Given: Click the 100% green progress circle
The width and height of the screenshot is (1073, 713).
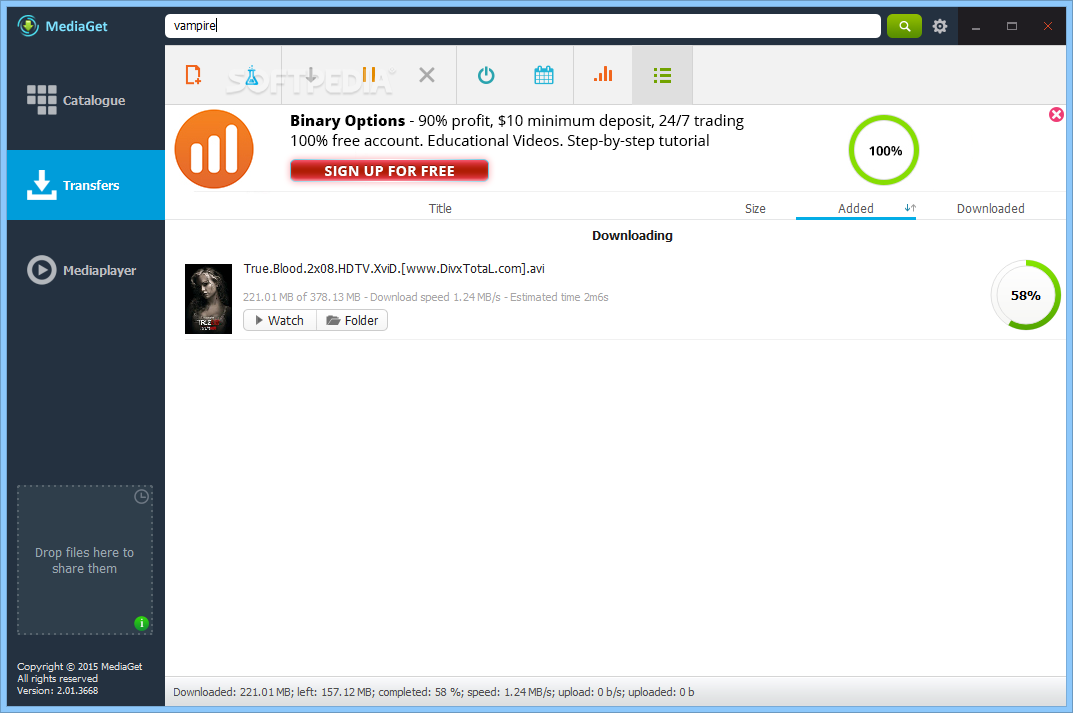Looking at the screenshot, I should [884, 150].
